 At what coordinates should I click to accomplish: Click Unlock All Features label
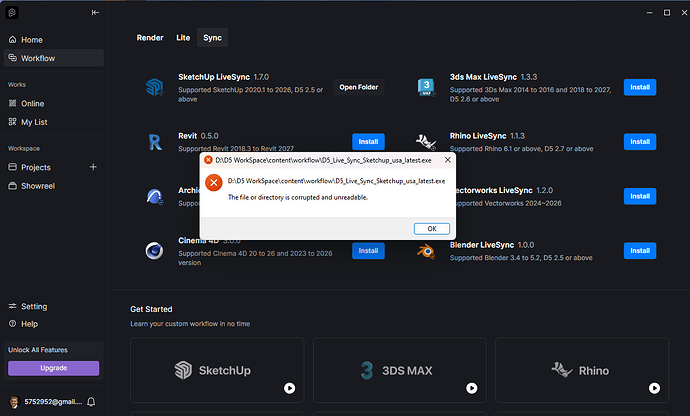[x=38, y=350]
